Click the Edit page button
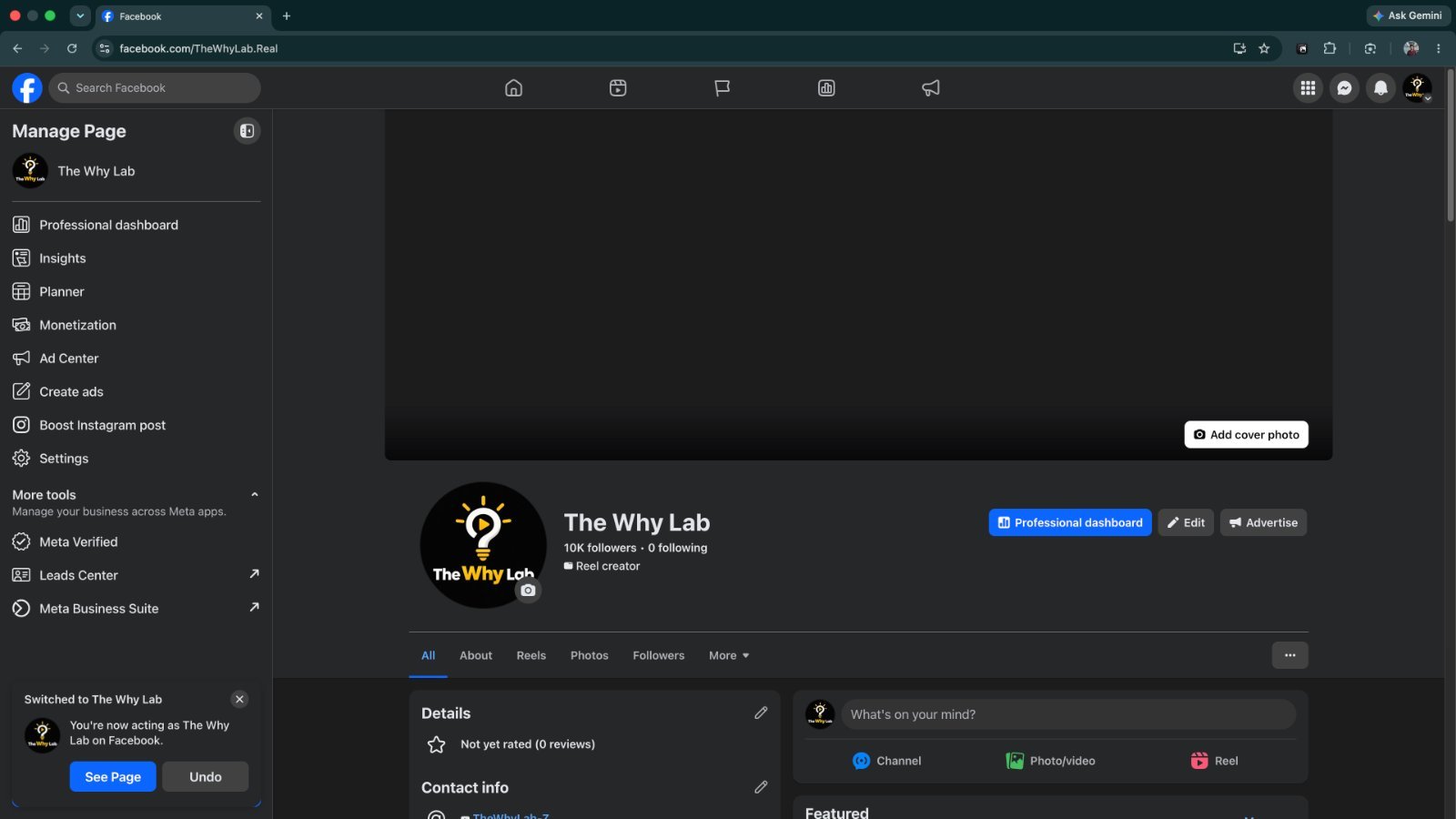Screen dimensions: 1456x819 coord(1186,522)
